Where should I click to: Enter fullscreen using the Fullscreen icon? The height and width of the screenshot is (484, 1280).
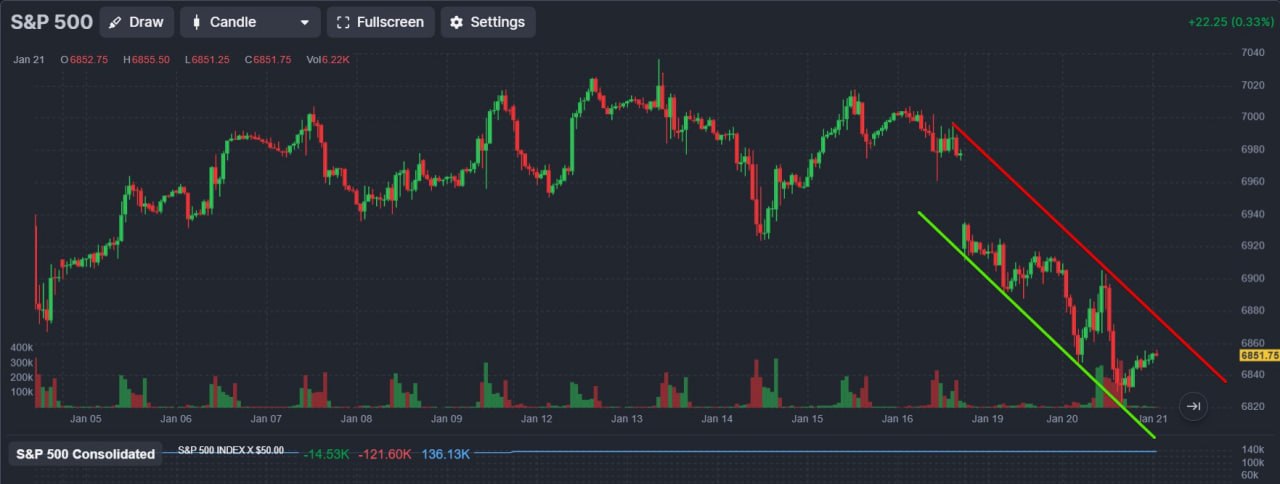point(343,22)
